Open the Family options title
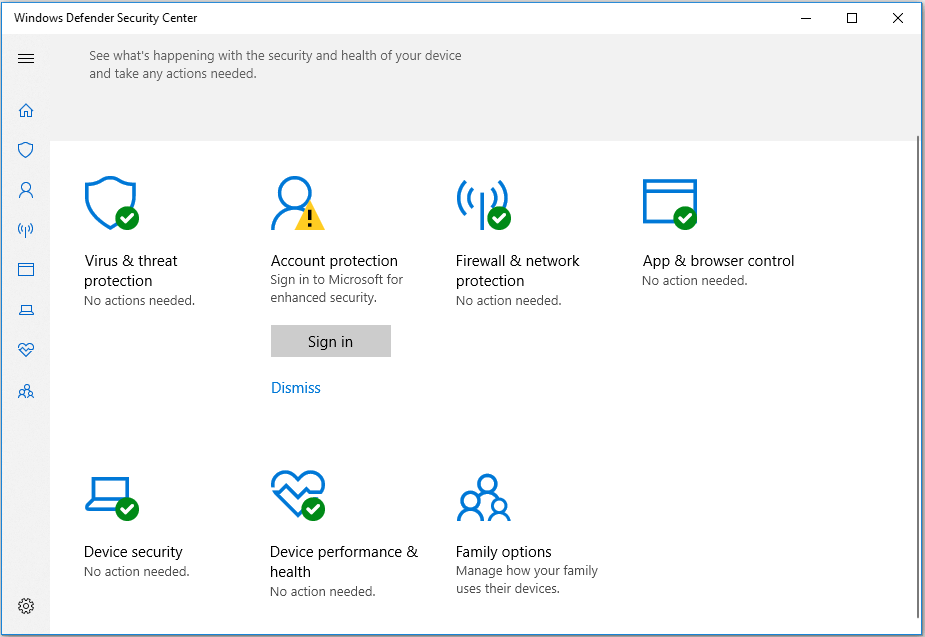 (x=504, y=551)
